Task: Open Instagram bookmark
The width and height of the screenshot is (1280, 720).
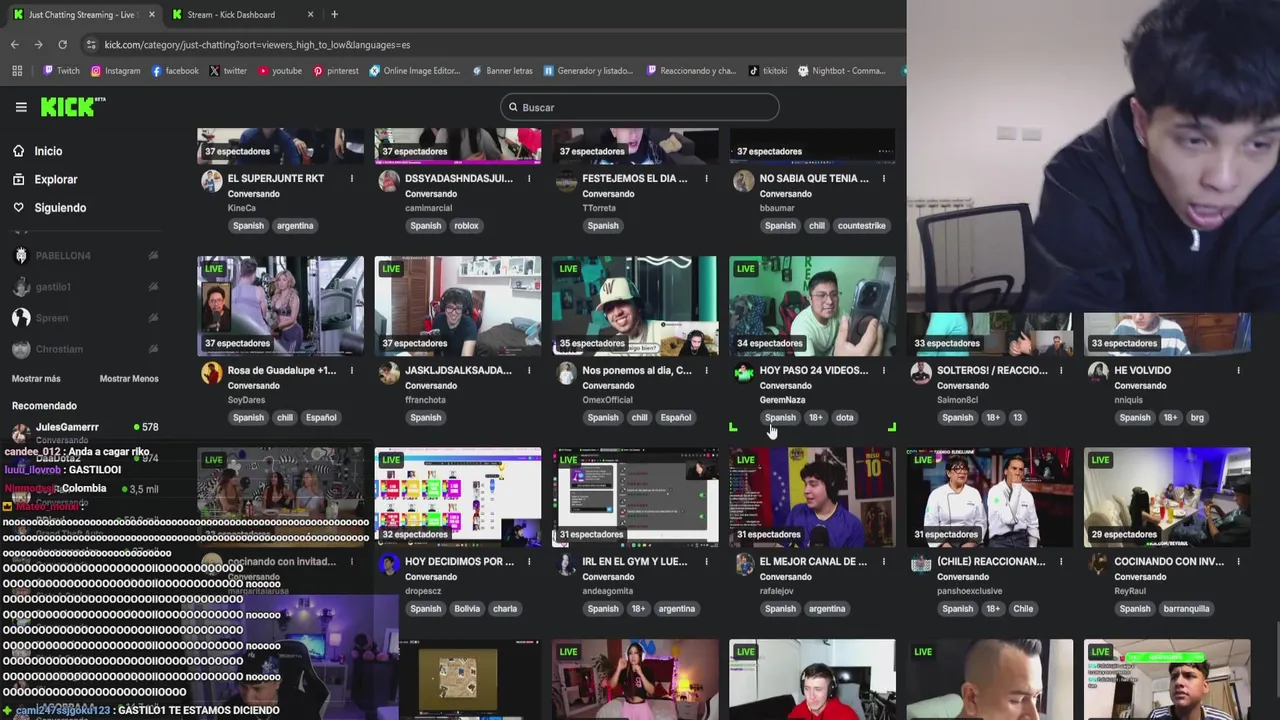Action: pyautogui.click(x=115, y=71)
